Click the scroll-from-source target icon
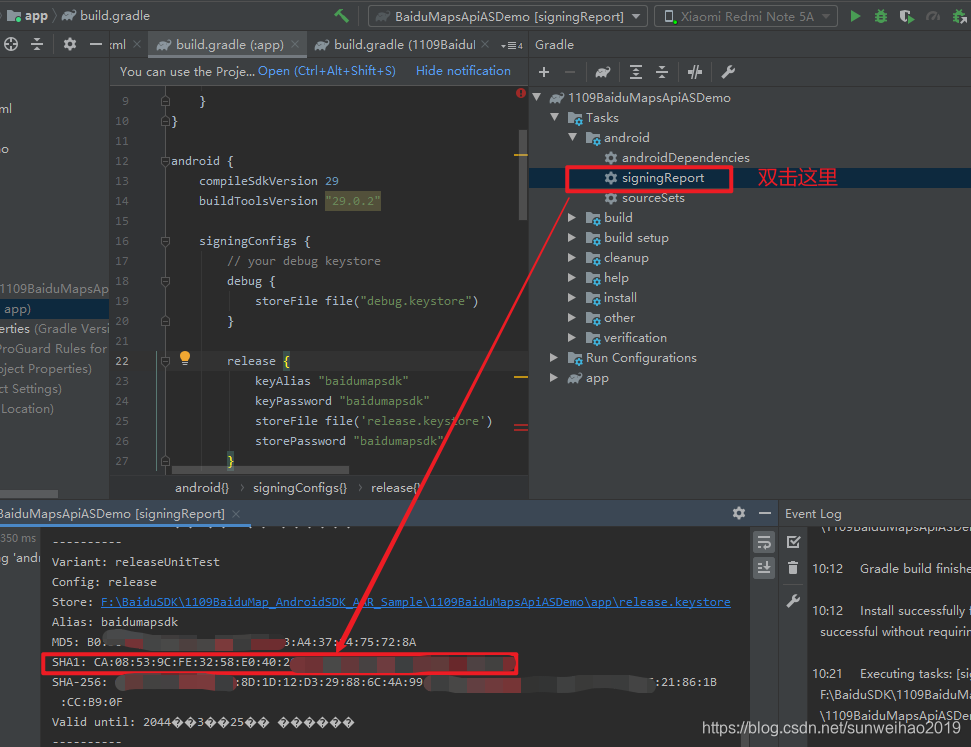 [x=11, y=44]
